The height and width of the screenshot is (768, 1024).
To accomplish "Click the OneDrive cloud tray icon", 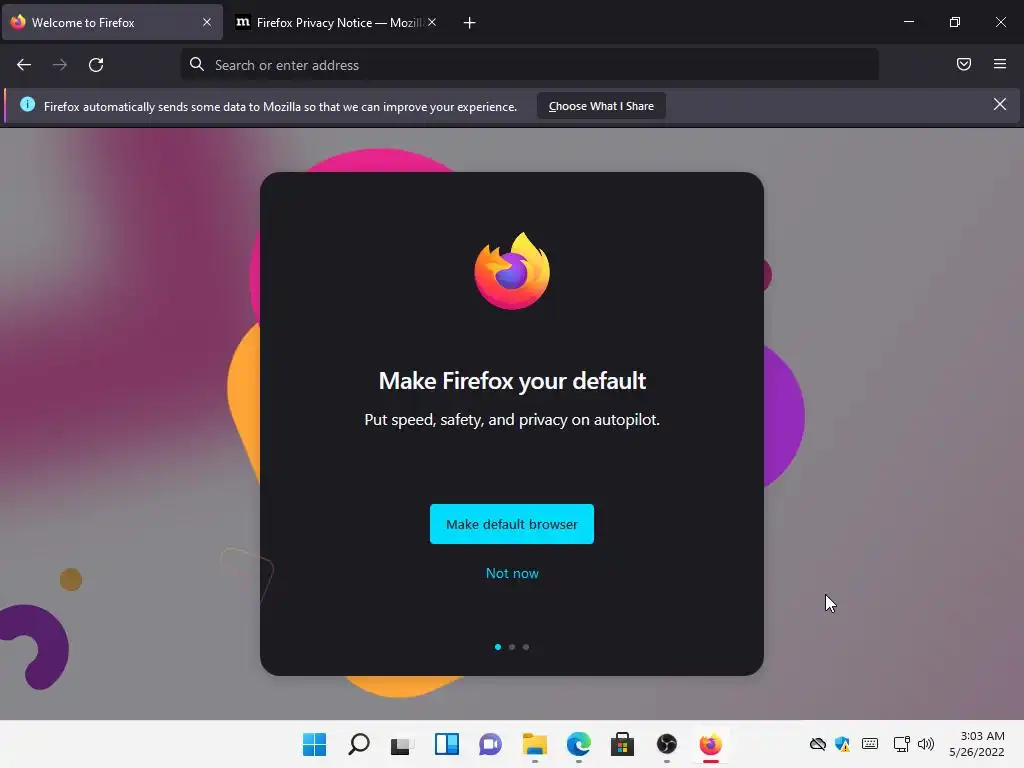I will (818, 744).
